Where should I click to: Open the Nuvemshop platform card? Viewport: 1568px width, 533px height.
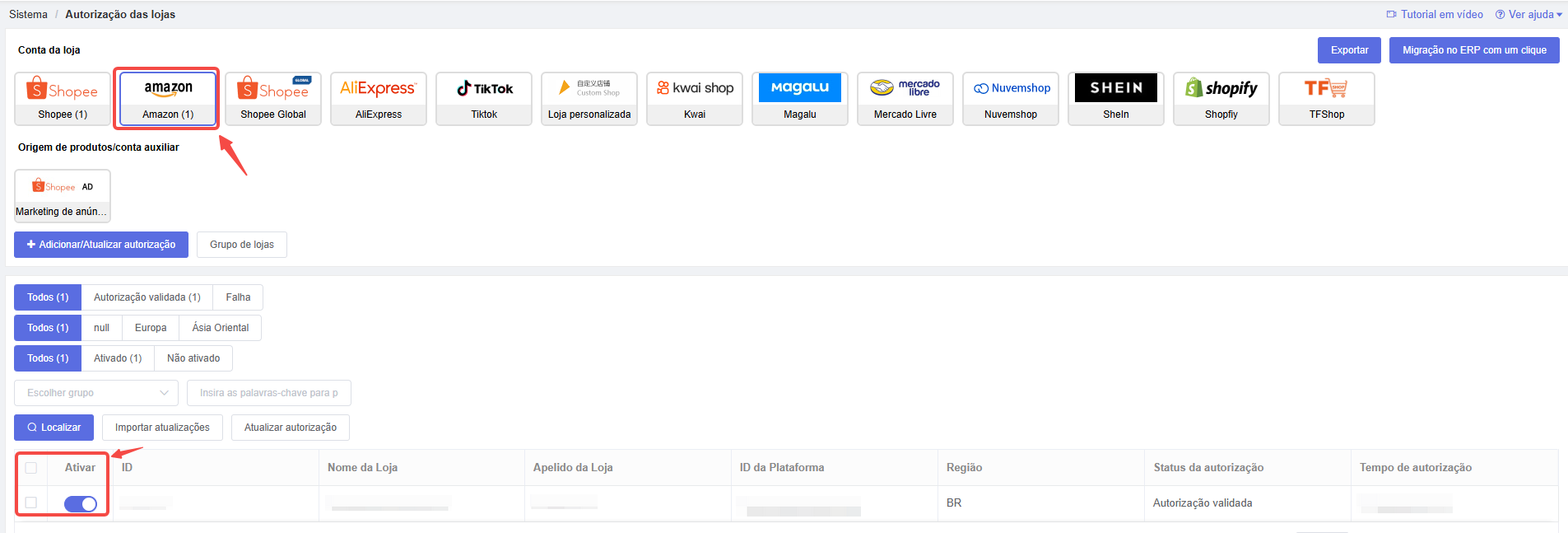[x=1011, y=99]
